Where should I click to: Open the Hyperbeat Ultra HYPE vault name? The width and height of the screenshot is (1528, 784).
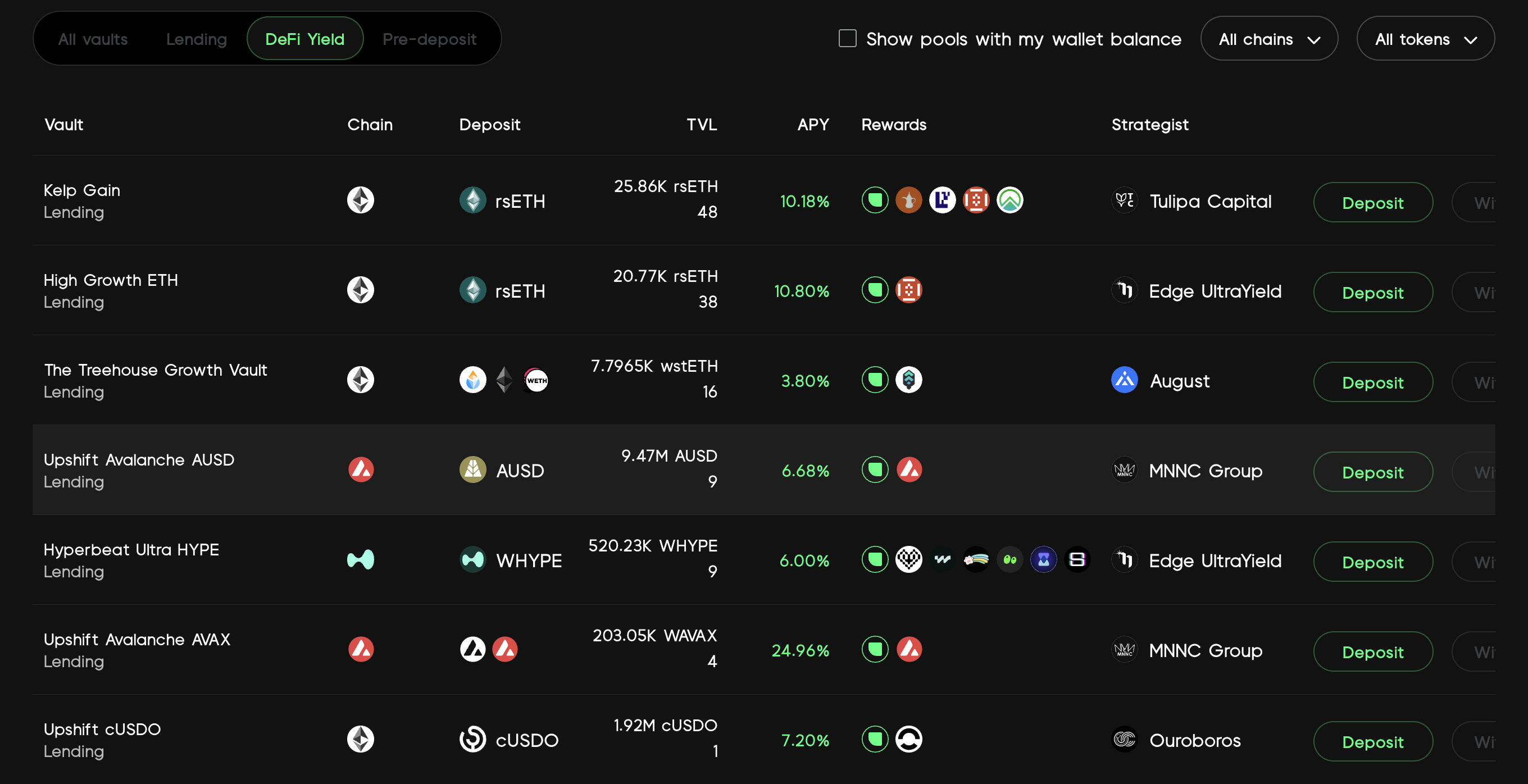(x=131, y=550)
